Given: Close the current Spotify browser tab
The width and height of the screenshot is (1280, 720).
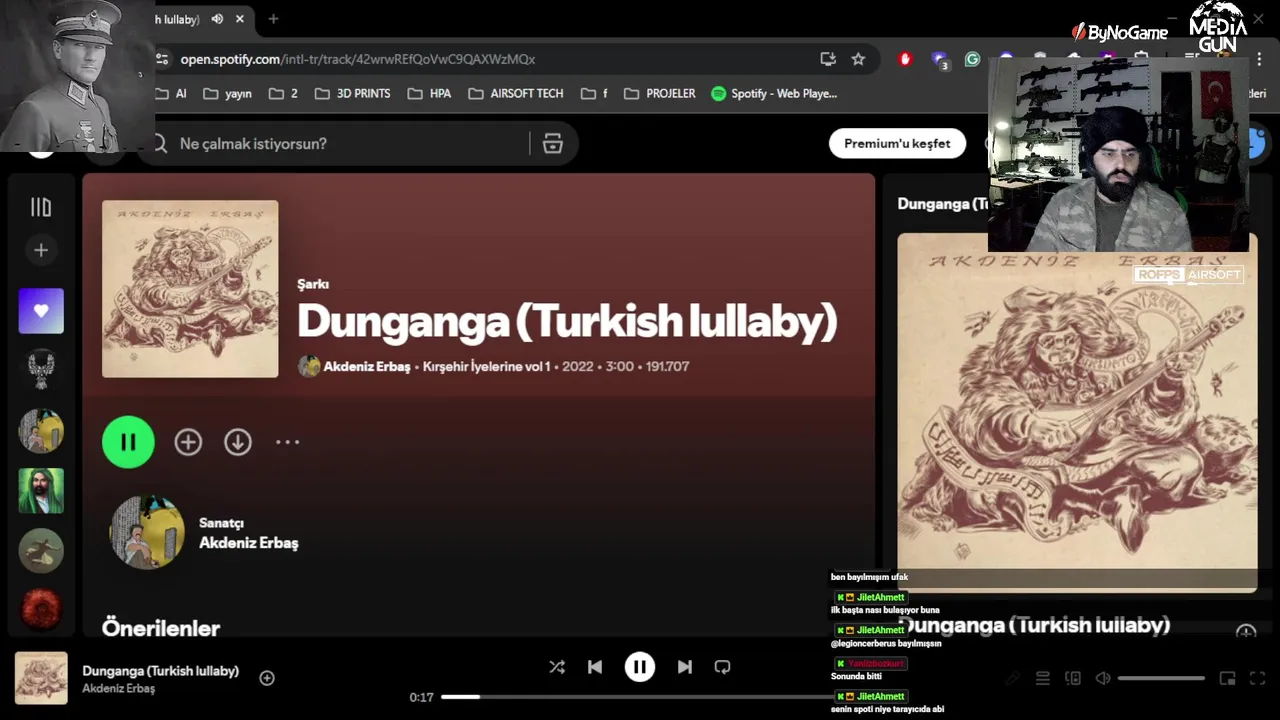Looking at the screenshot, I should 240,19.
